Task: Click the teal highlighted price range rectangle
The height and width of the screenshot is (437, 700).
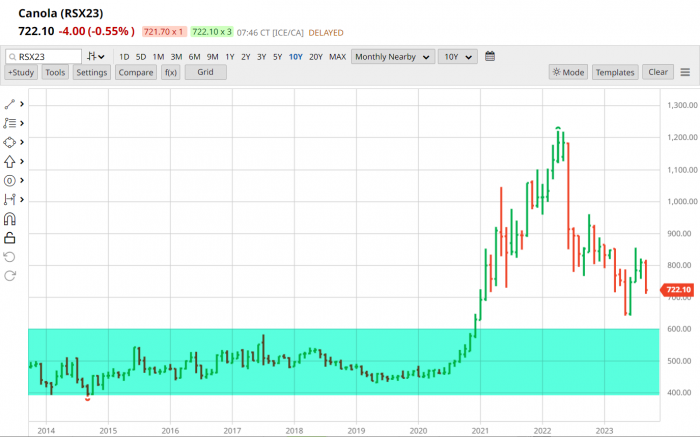Action: (x=344, y=362)
